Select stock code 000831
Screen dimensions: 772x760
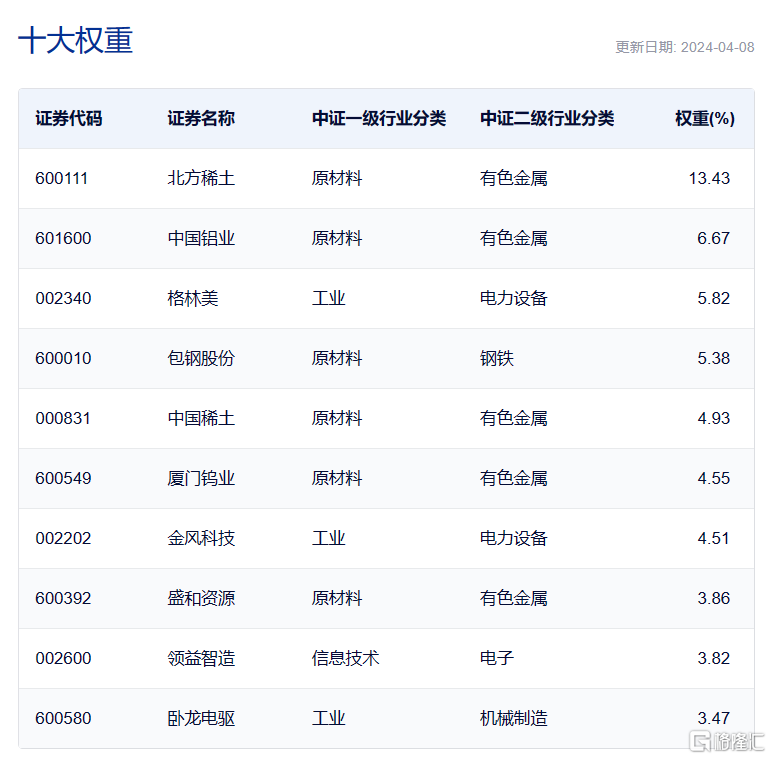[63, 418]
